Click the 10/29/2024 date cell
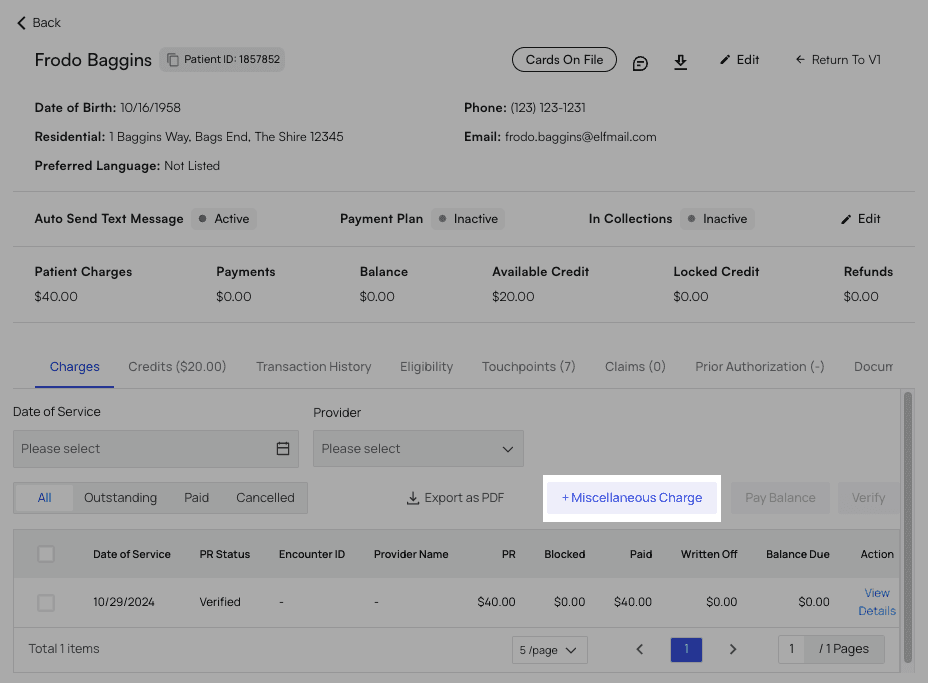Viewport: 928px width, 683px height. click(x=124, y=602)
